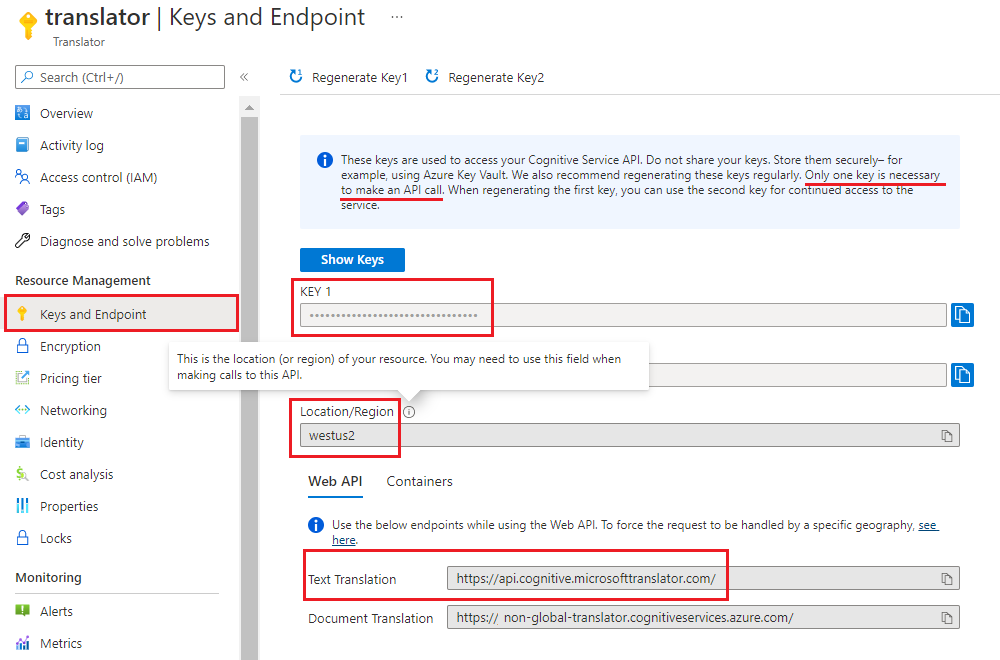
Task: Copy KEY 1 value to clipboard
Action: point(962,315)
